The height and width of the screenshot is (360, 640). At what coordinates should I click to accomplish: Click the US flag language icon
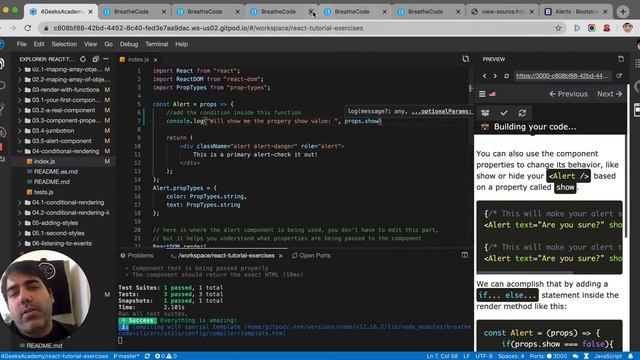click(x=492, y=94)
